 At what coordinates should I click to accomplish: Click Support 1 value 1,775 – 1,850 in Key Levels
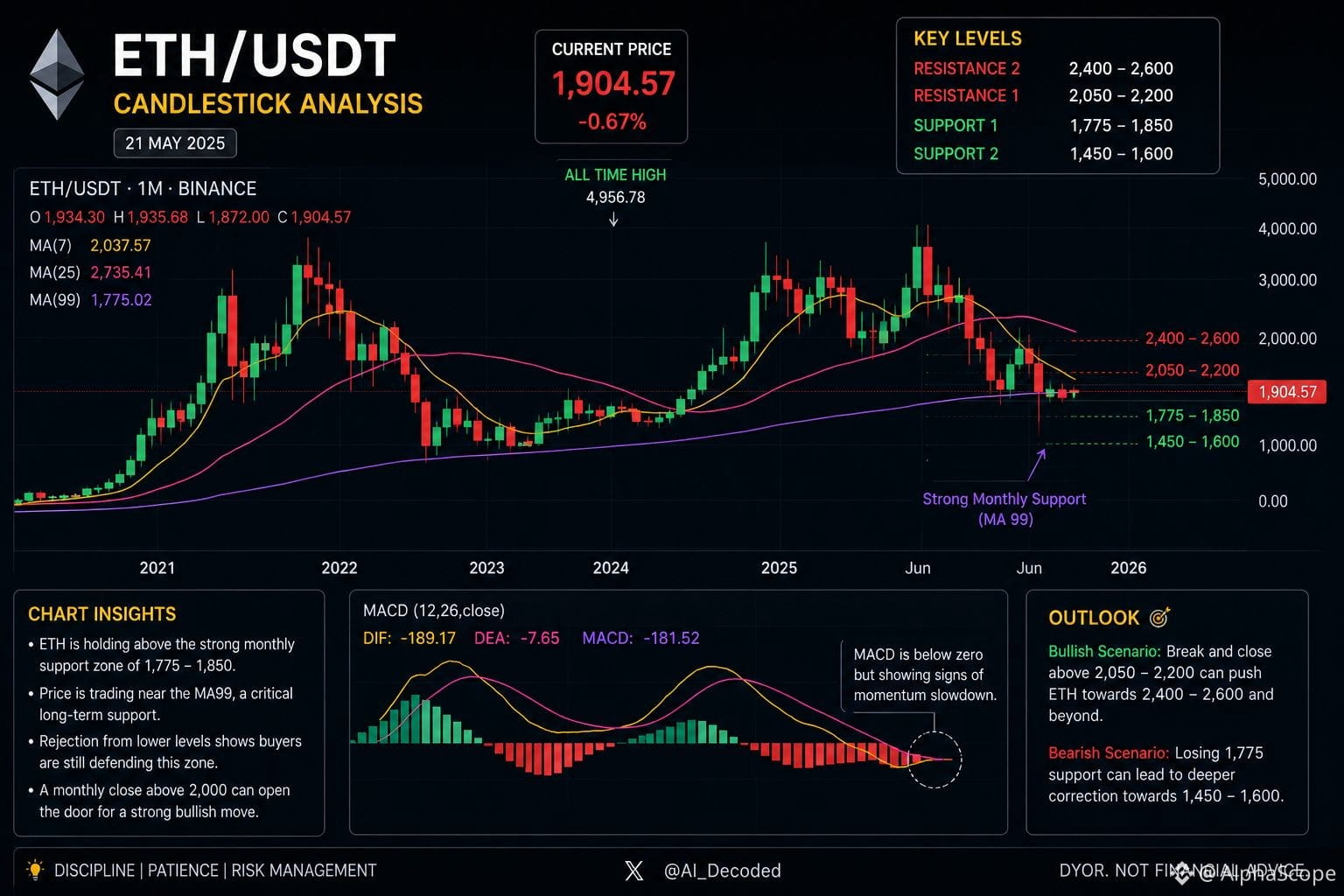(x=1121, y=125)
